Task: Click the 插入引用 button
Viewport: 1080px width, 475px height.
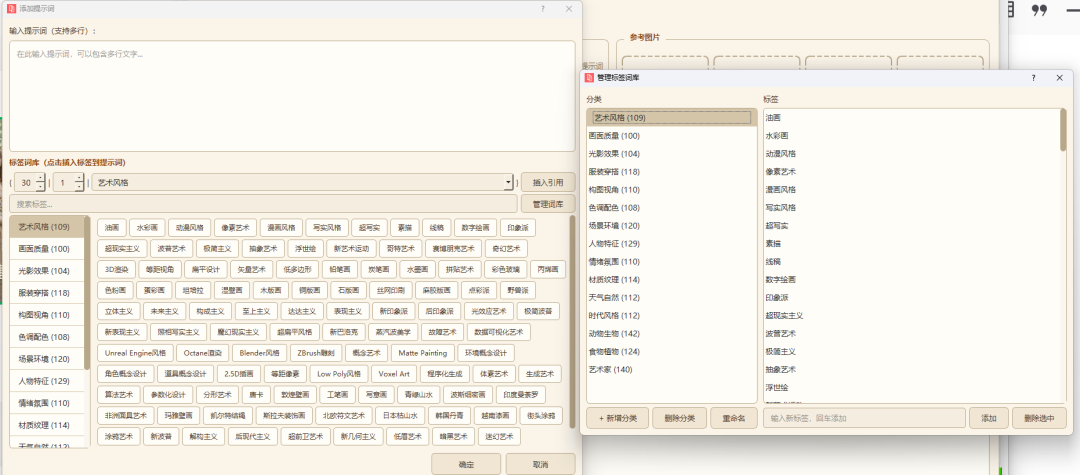Action: (548, 182)
